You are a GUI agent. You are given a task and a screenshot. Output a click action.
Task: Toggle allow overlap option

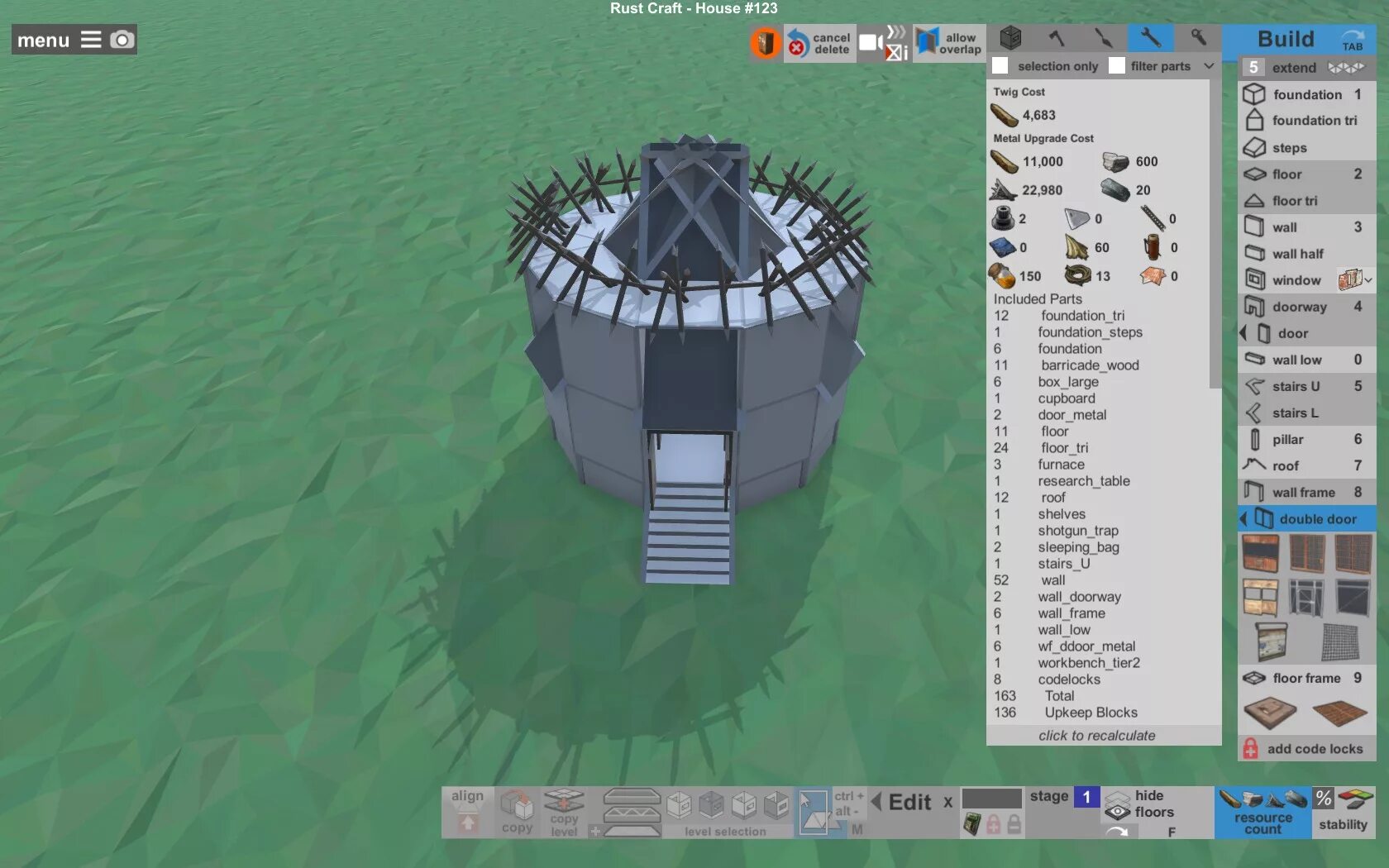click(949, 42)
